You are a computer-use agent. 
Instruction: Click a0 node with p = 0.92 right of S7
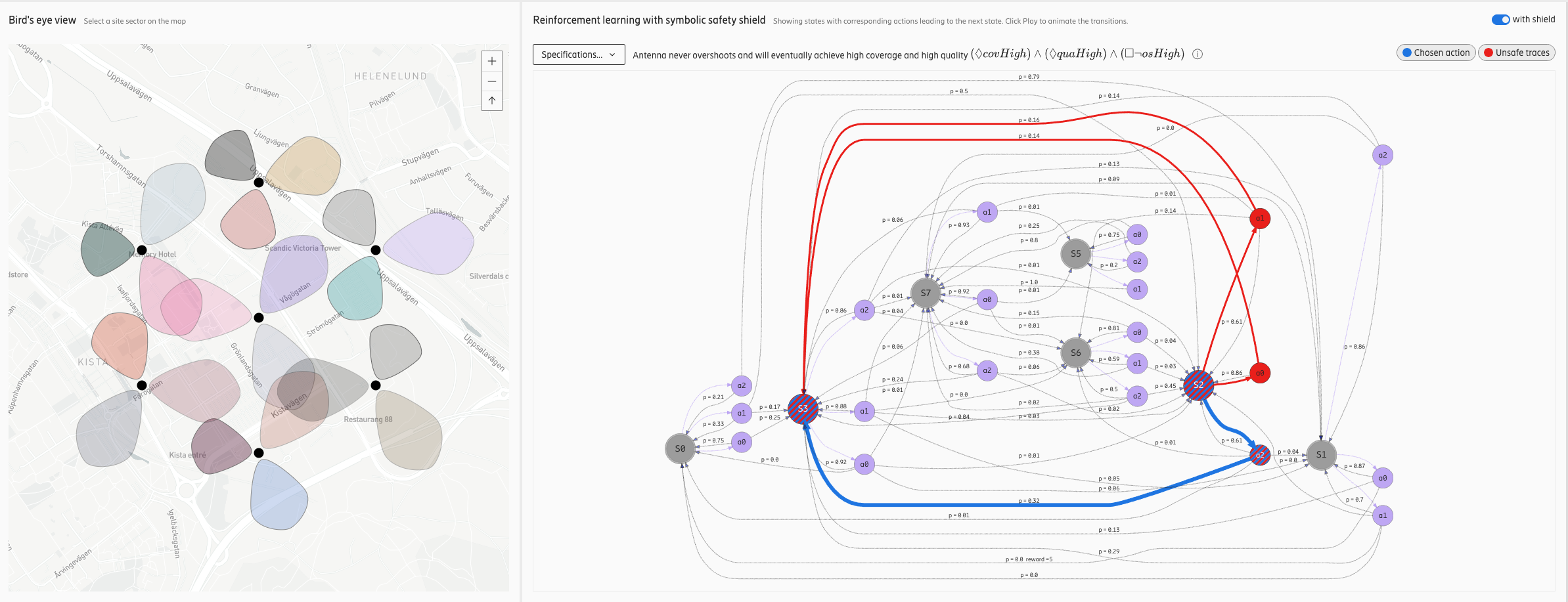987,299
